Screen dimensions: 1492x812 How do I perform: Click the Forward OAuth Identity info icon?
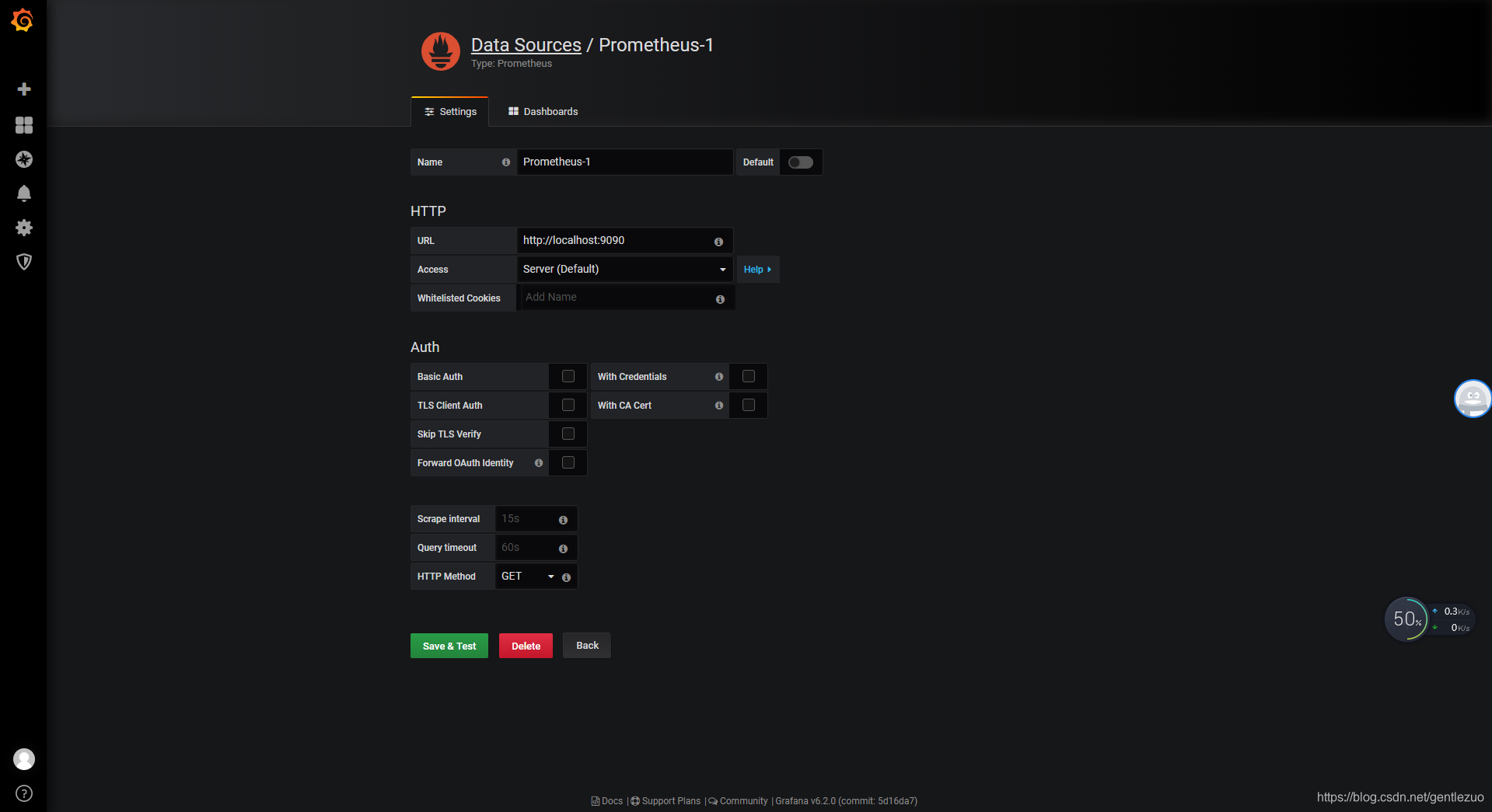(539, 463)
